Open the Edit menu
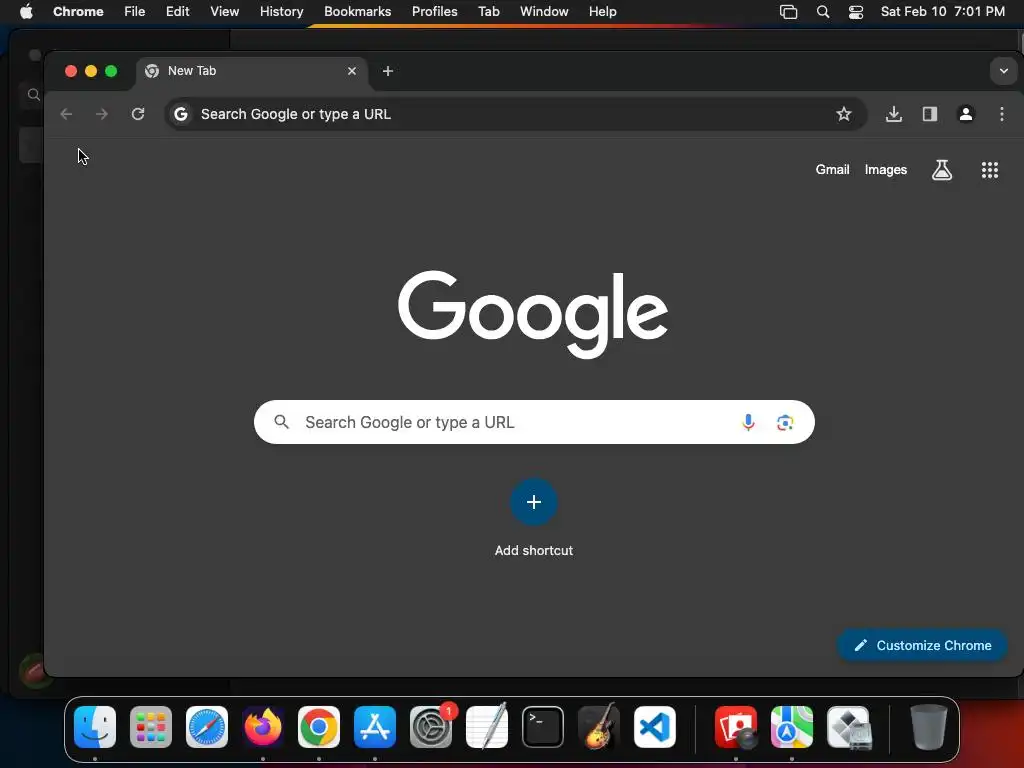 click(178, 12)
